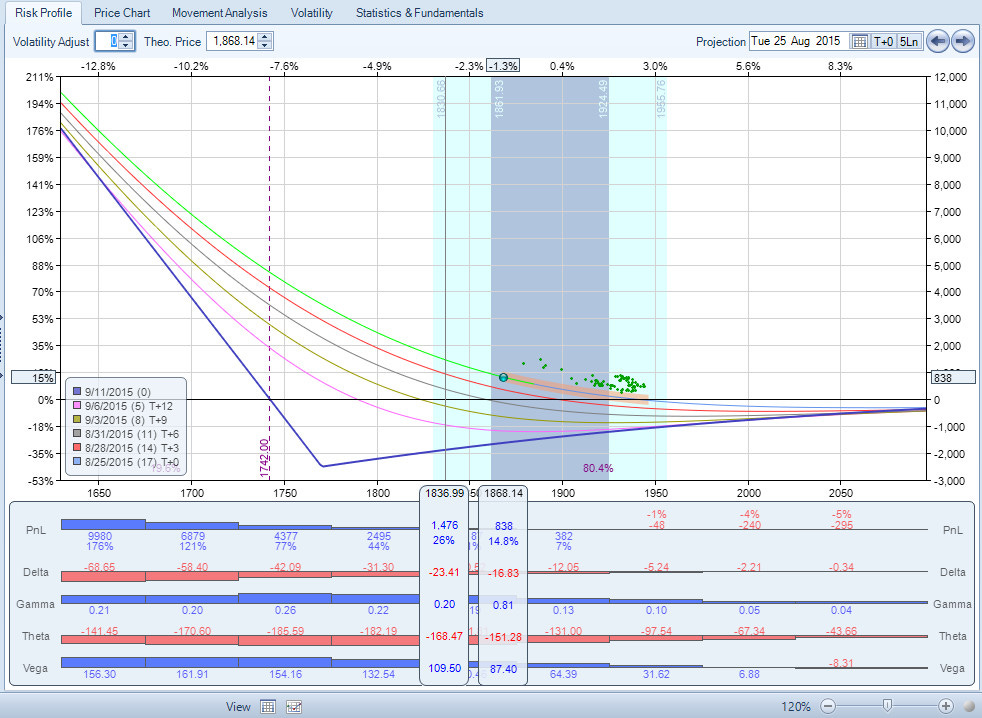Select the 9/3/2015 T+9 legend swatch

[77, 420]
